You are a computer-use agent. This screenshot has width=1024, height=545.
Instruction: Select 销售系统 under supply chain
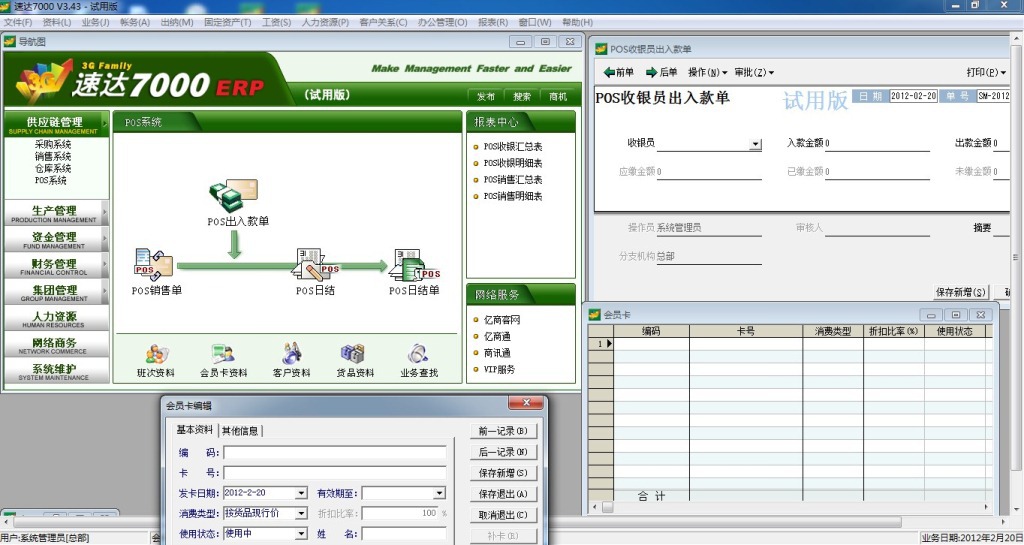tap(53, 157)
